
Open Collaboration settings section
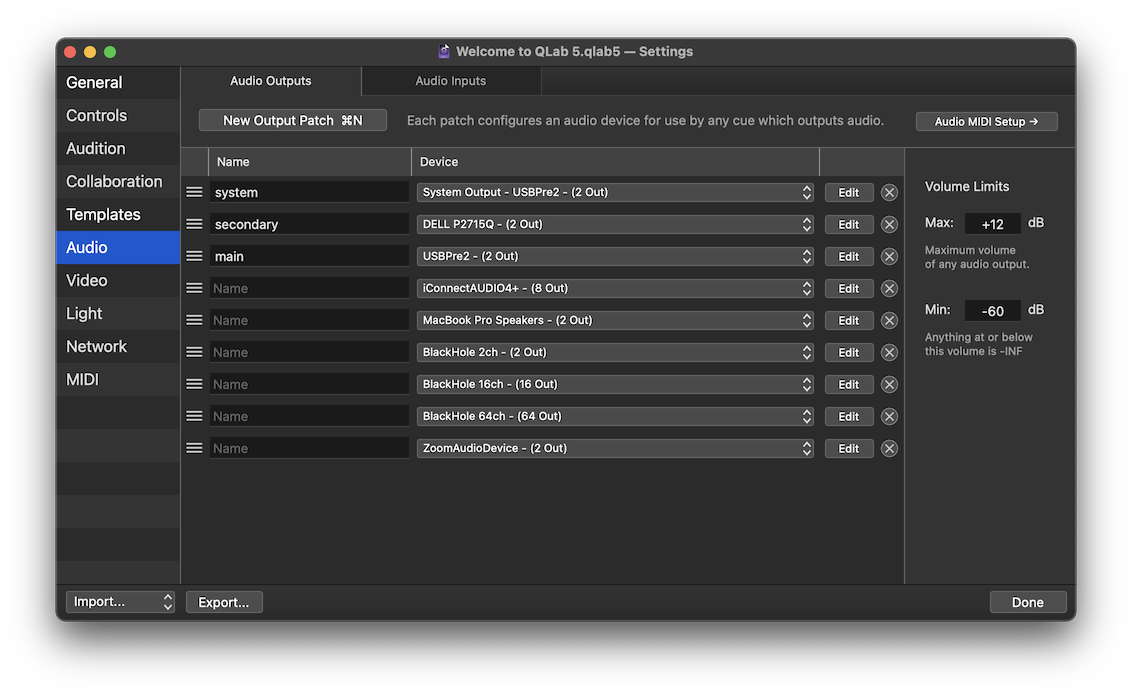tap(118, 181)
